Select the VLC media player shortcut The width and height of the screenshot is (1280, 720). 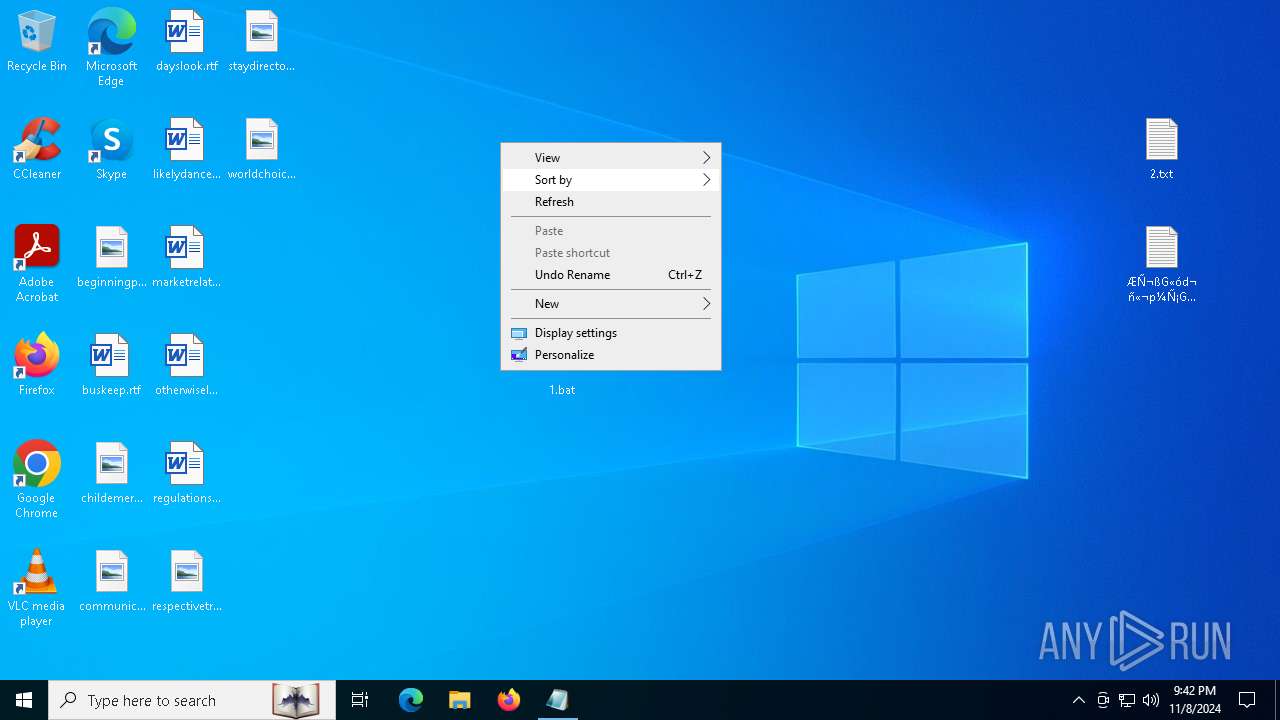tap(37, 588)
